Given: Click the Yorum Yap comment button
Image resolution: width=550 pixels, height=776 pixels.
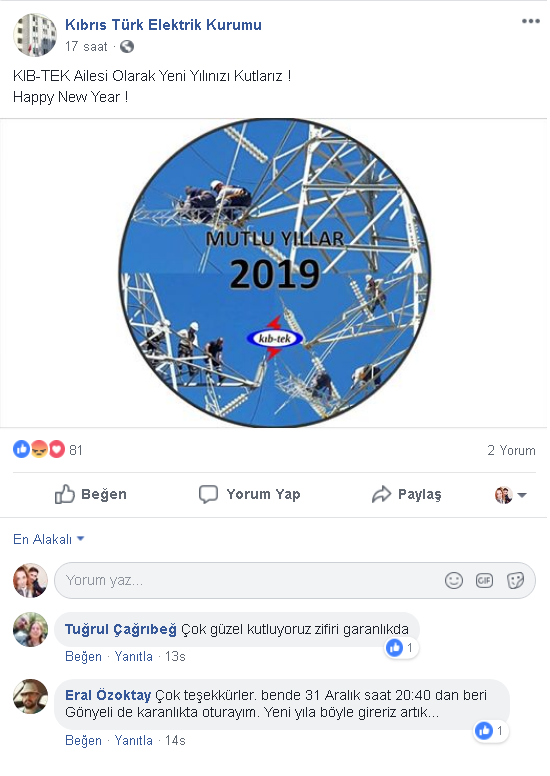Looking at the screenshot, I should (x=249, y=494).
